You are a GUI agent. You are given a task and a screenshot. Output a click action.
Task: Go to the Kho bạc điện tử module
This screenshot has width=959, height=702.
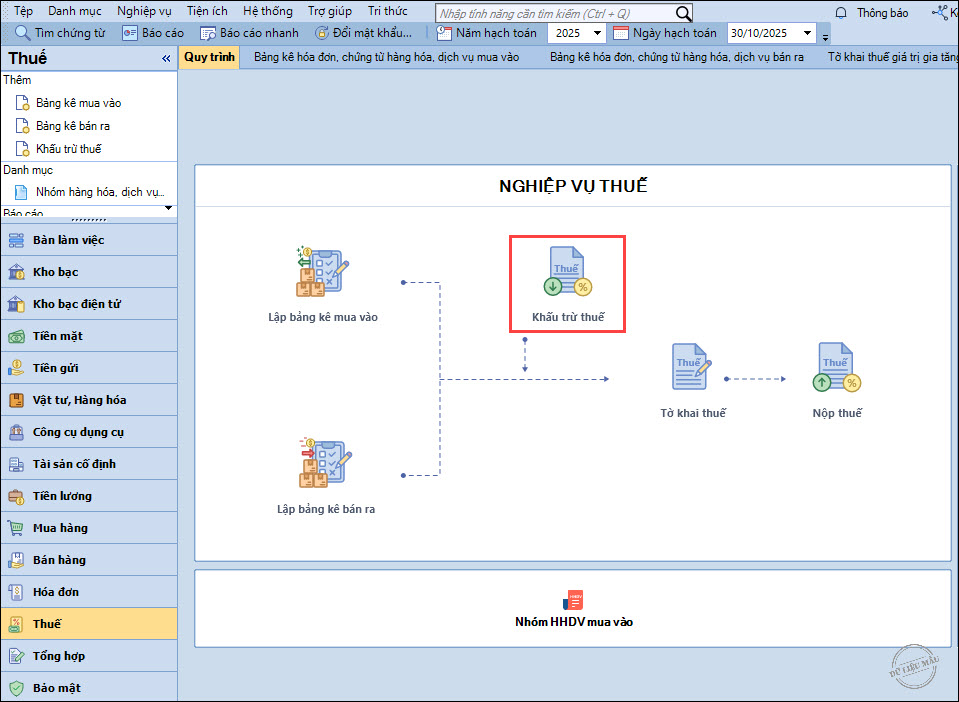(76, 304)
